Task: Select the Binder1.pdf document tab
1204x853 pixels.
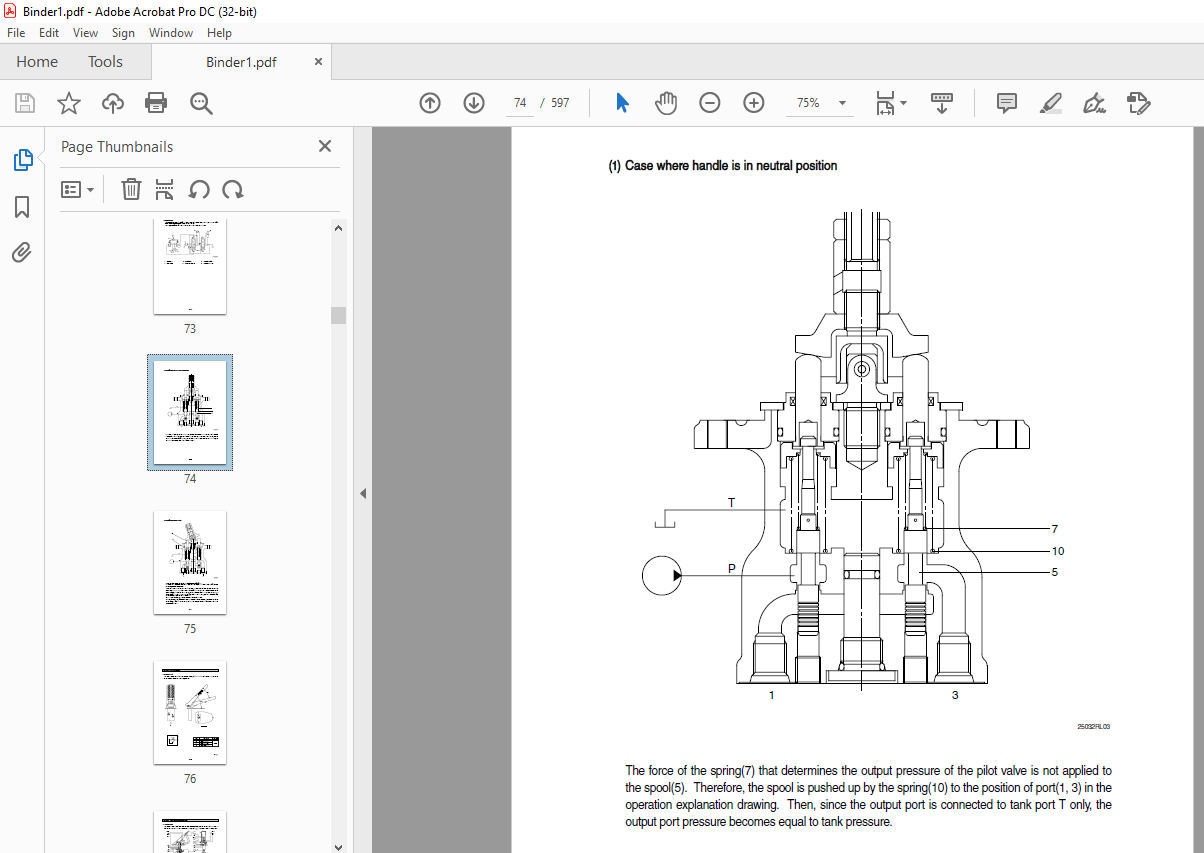Action: click(x=241, y=62)
